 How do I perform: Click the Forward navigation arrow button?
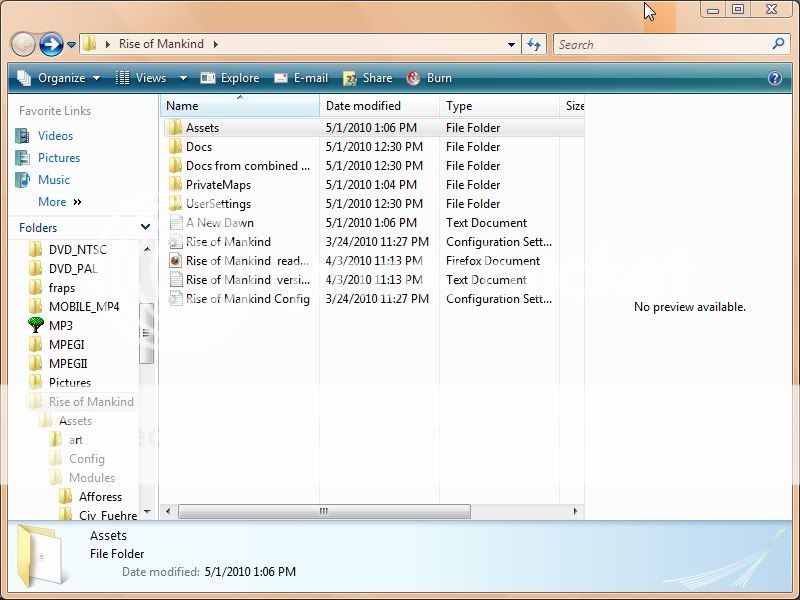51,45
